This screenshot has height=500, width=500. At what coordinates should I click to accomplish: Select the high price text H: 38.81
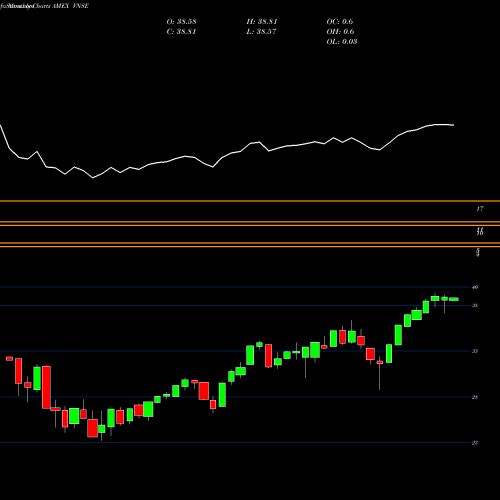262,22
